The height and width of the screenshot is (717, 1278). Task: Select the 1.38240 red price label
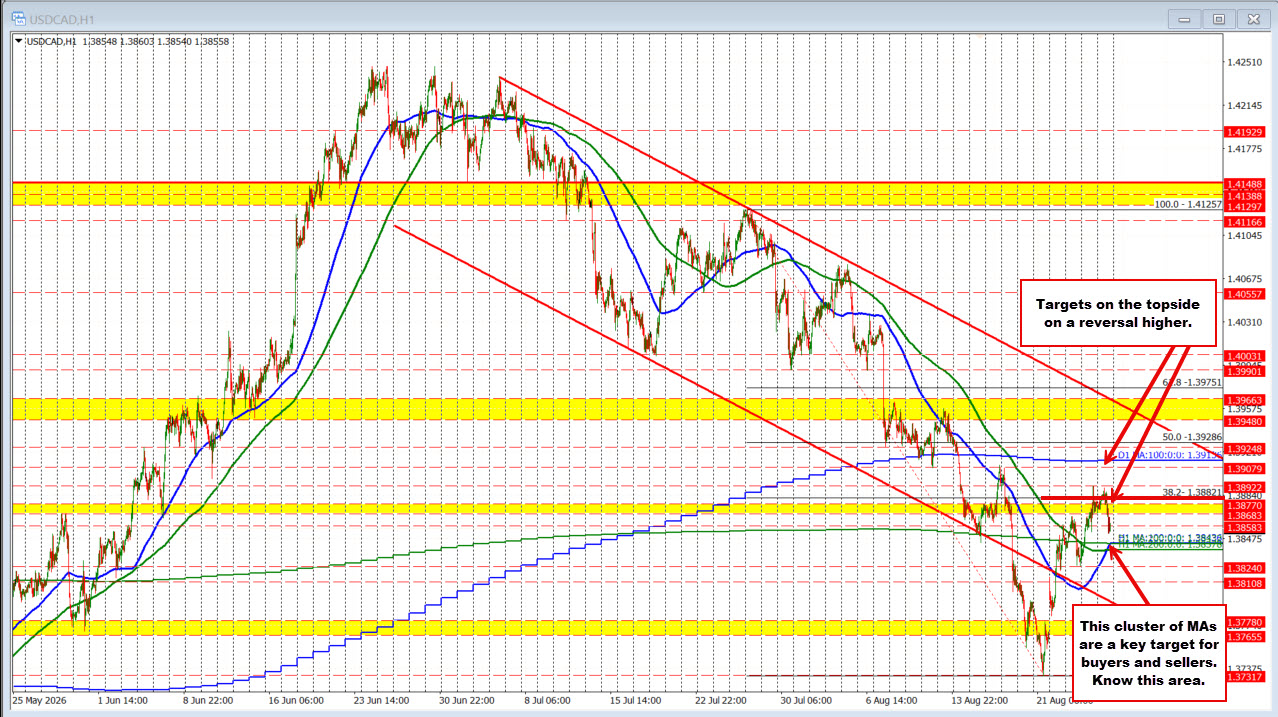point(1246,567)
